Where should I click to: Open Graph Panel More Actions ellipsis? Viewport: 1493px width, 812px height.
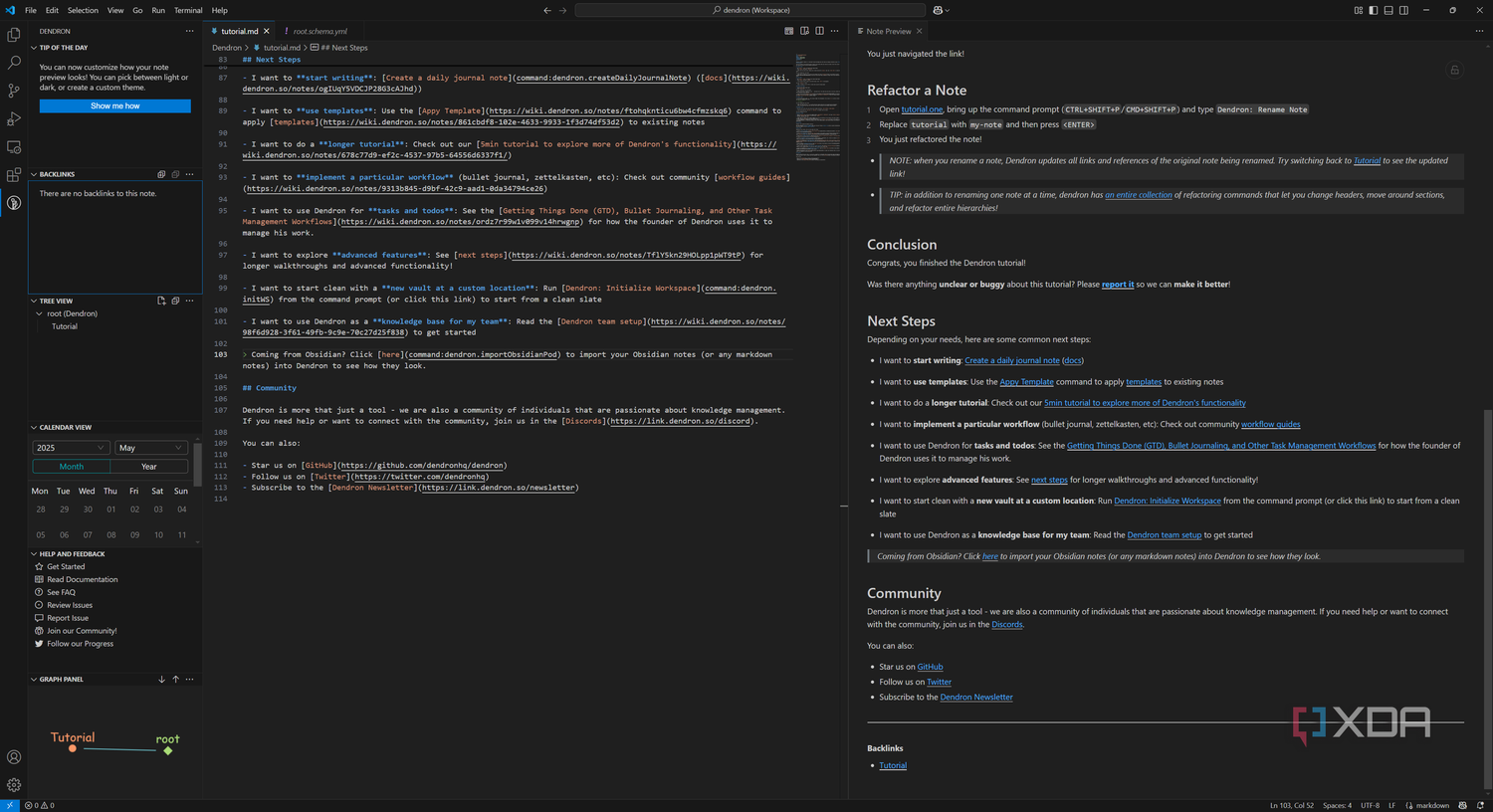189,680
